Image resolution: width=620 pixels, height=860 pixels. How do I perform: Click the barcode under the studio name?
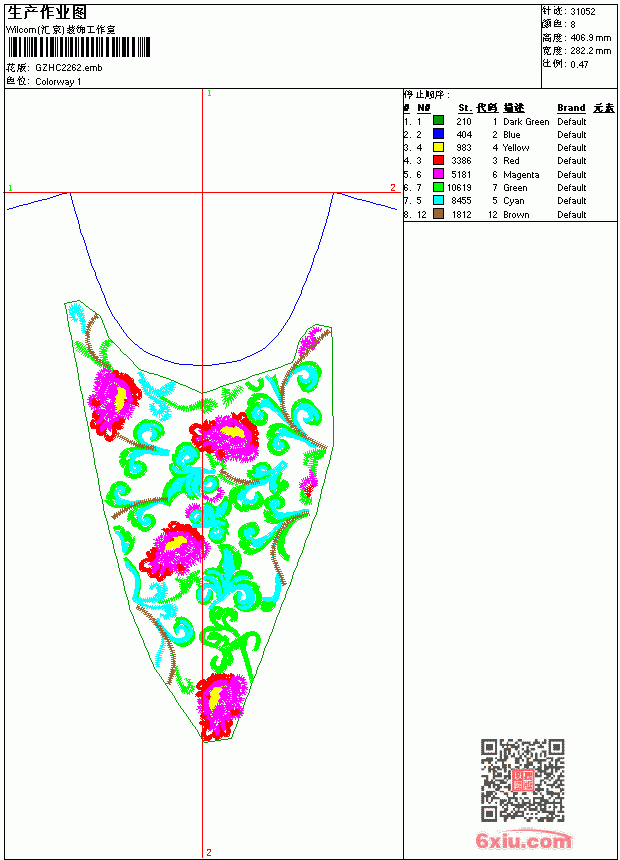(79, 47)
